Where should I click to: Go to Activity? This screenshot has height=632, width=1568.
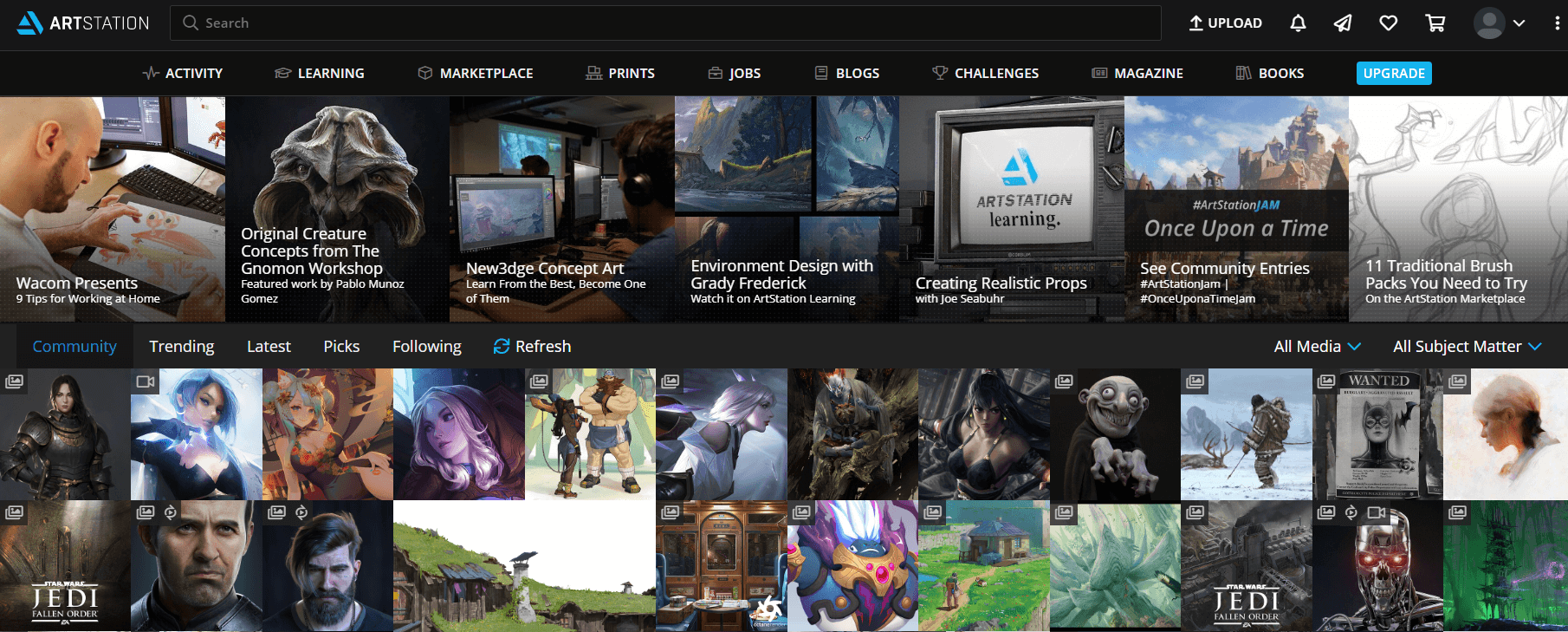(x=183, y=74)
